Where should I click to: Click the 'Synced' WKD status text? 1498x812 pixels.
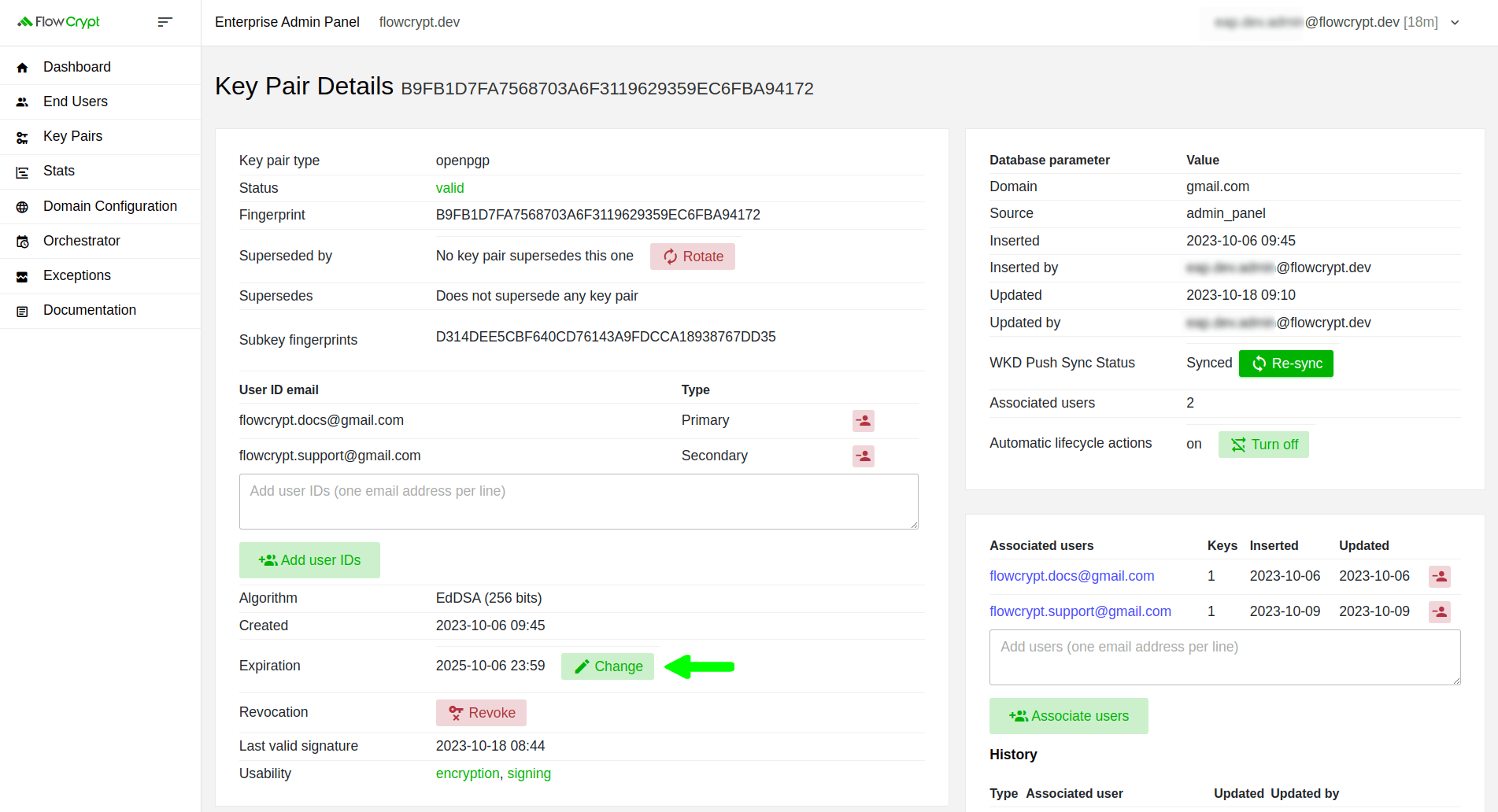pyautogui.click(x=1209, y=363)
